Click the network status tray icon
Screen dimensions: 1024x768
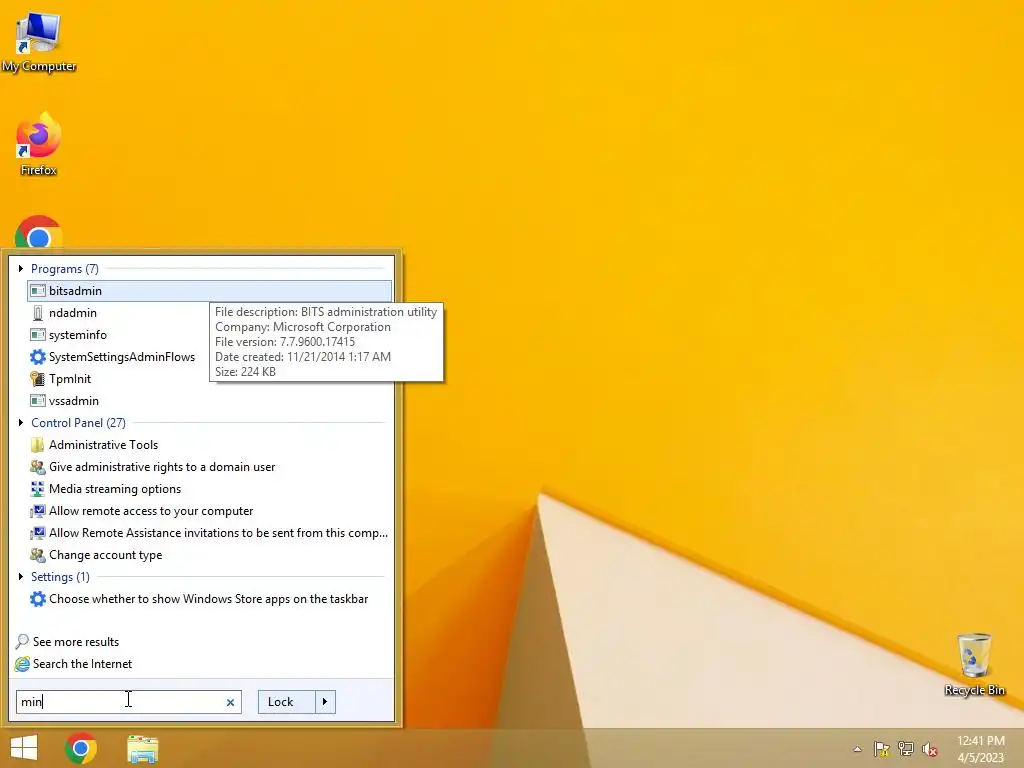[905, 749]
